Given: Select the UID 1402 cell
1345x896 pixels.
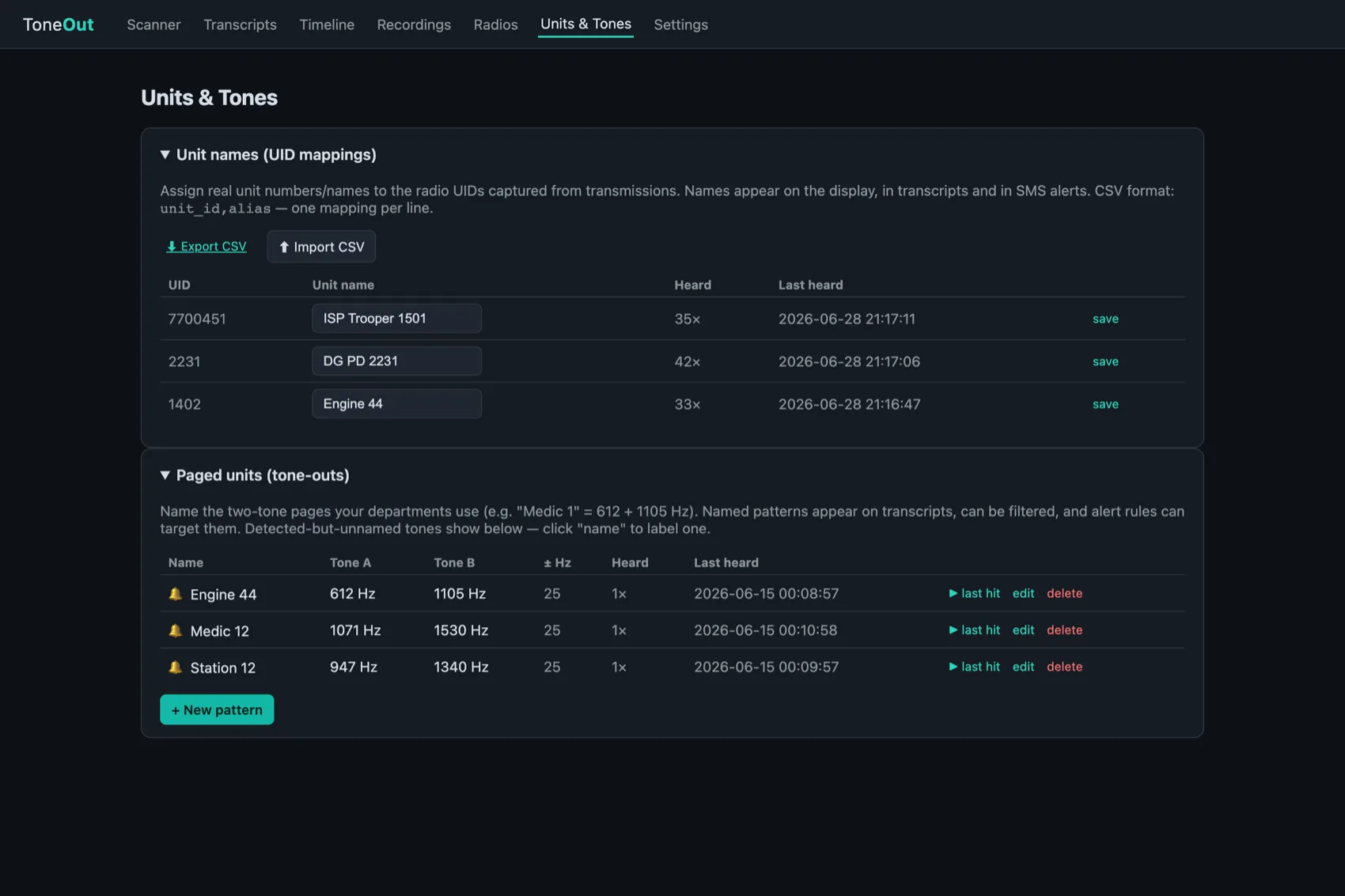Looking at the screenshot, I should (184, 404).
